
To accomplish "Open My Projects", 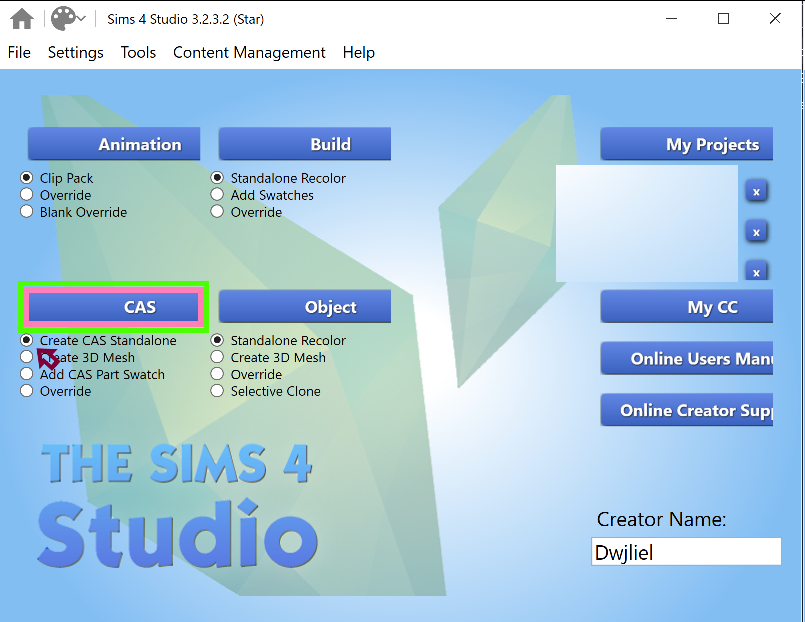I will (x=686, y=144).
